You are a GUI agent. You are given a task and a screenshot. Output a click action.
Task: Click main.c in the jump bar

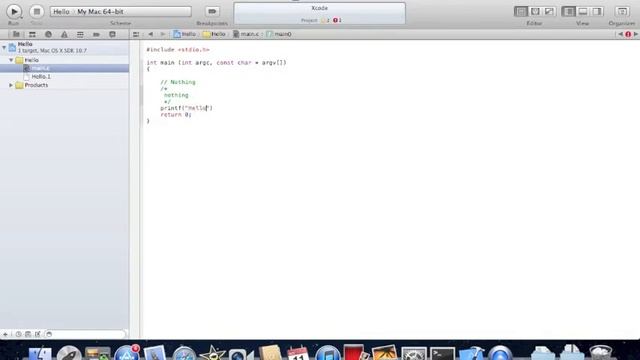246,34
